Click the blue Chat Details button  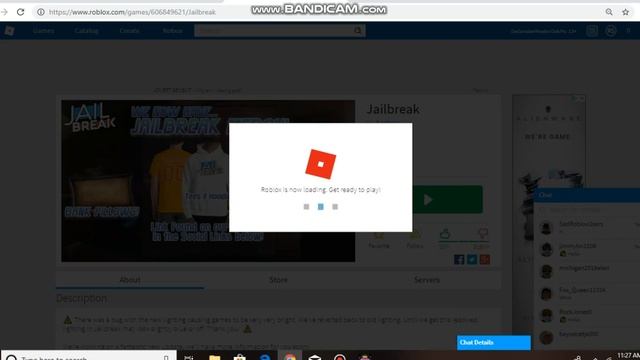coord(494,342)
